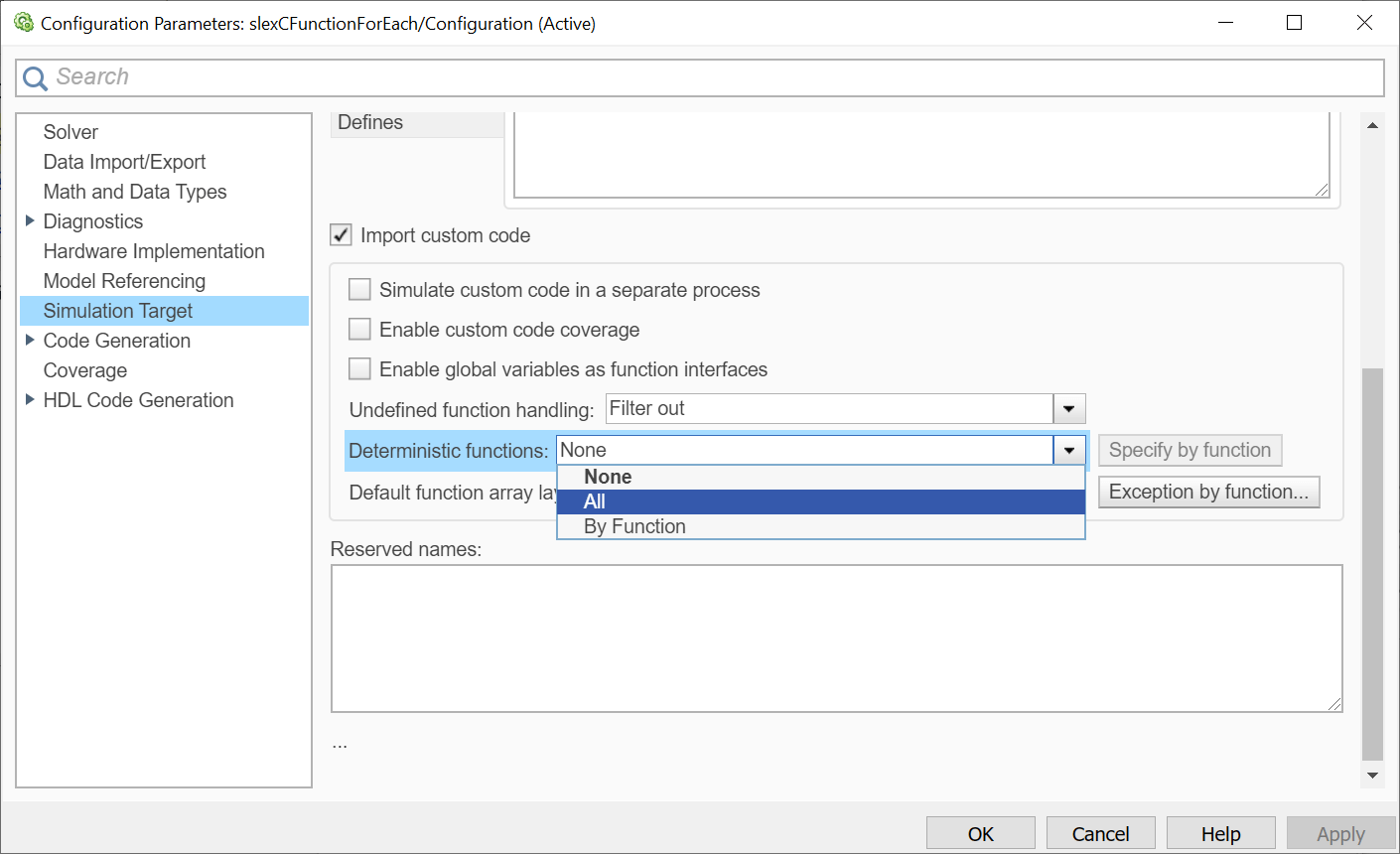Expand the Code Generation tree node
Viewport: 1400px width, 854px height.
30,341
